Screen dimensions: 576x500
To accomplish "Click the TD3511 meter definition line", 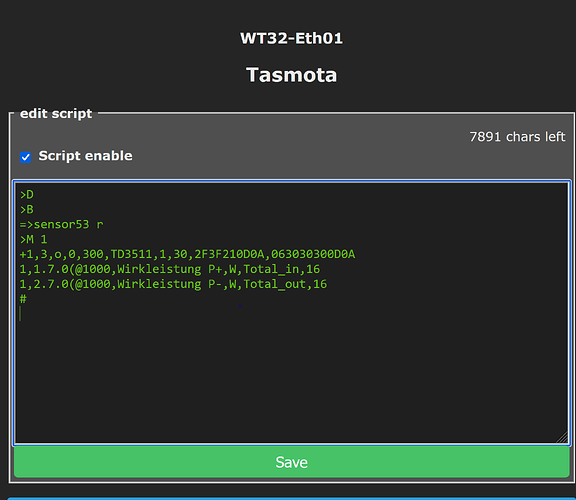I will [187, 254].
